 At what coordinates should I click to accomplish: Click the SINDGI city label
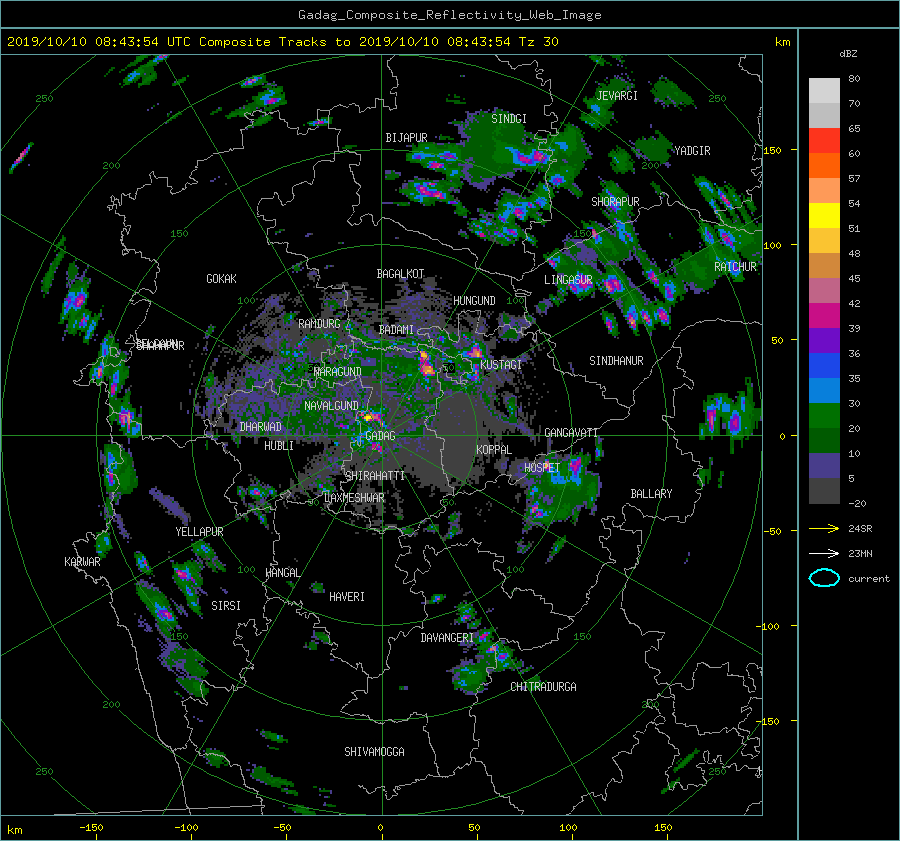click(509, 119)
